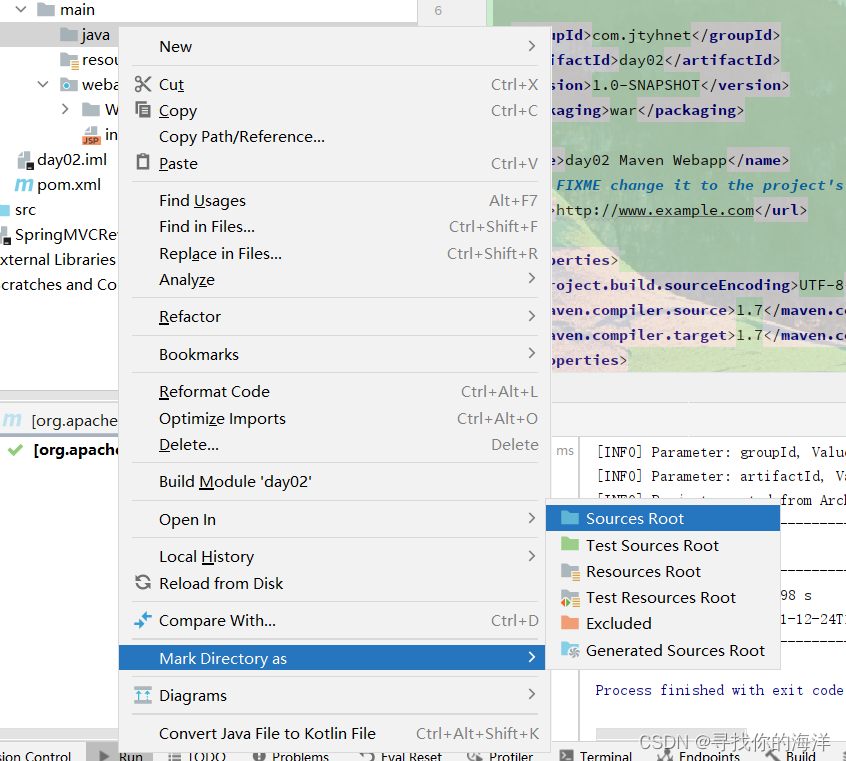Screen dimensions: 846x761
Task: Open the www.example.com link in editor
Action: point(686,210)
